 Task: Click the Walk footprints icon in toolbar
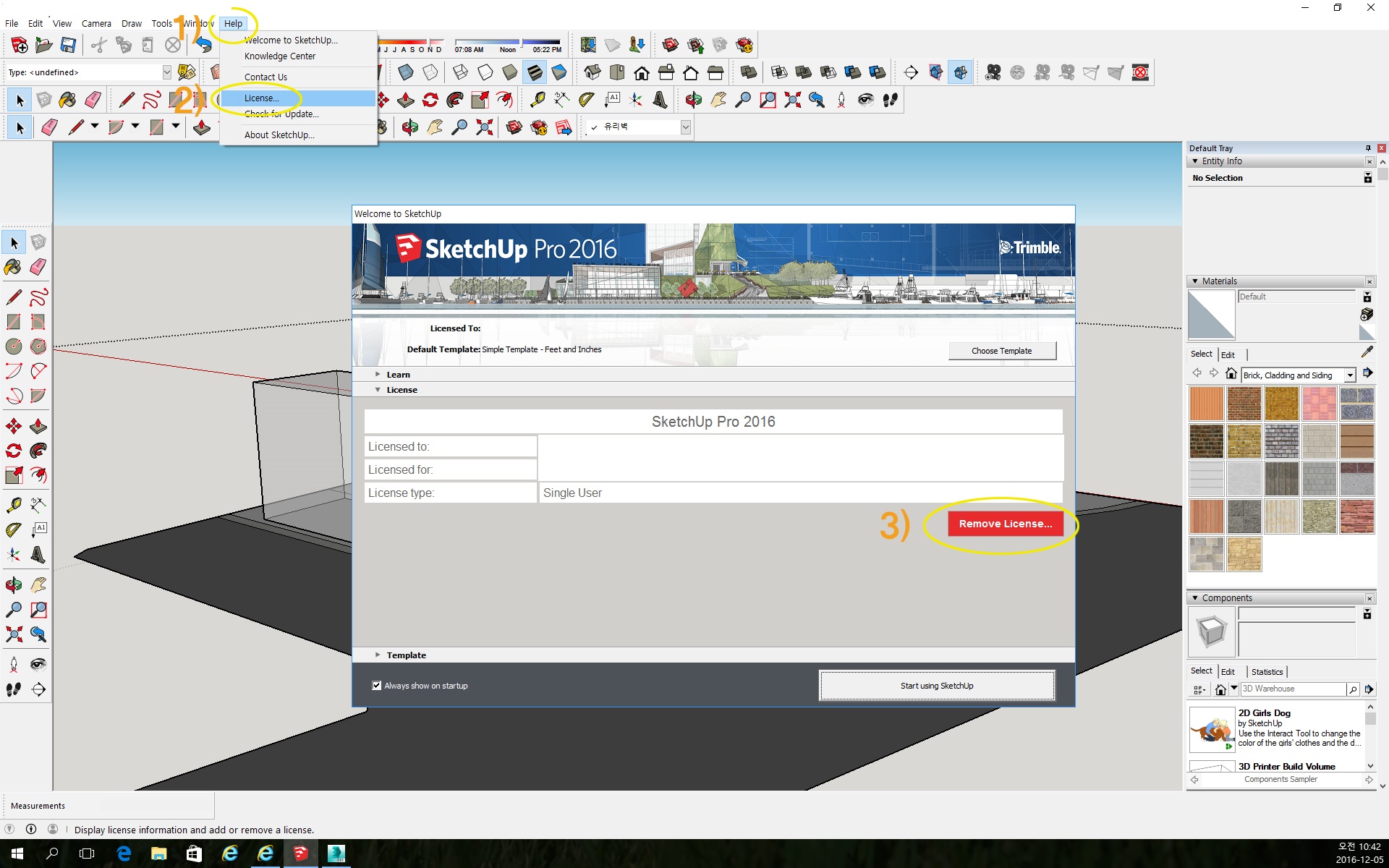point(891,100)
